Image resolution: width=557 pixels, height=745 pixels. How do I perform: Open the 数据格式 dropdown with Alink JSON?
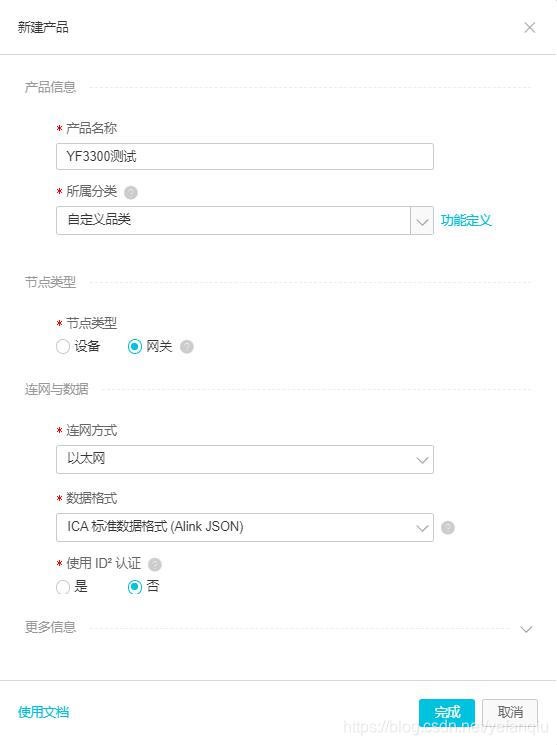coord(245,527)
